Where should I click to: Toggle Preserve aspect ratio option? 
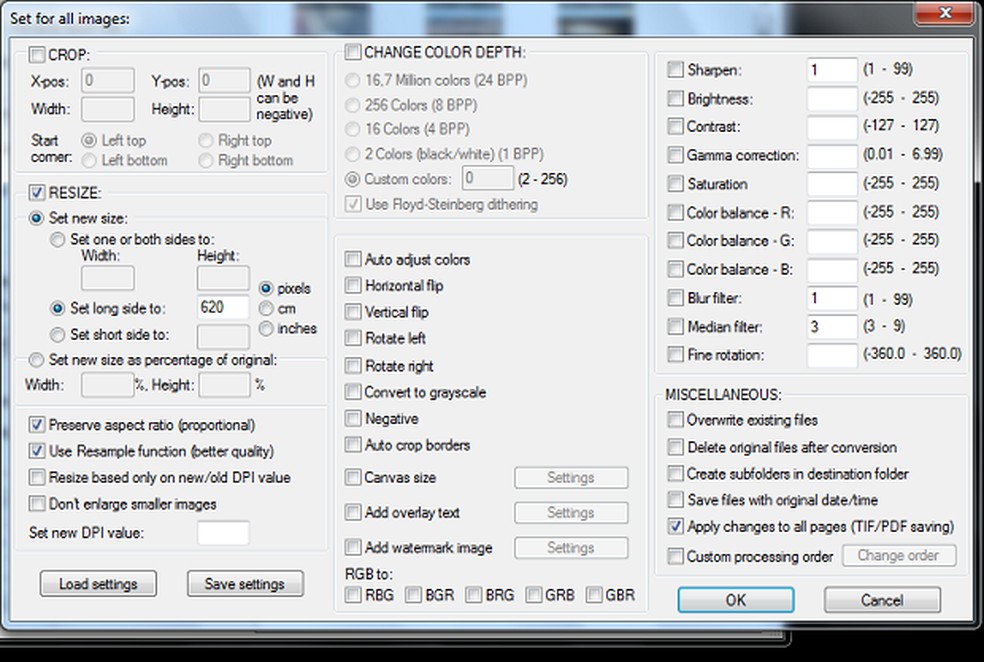click(x=37, y=425)
